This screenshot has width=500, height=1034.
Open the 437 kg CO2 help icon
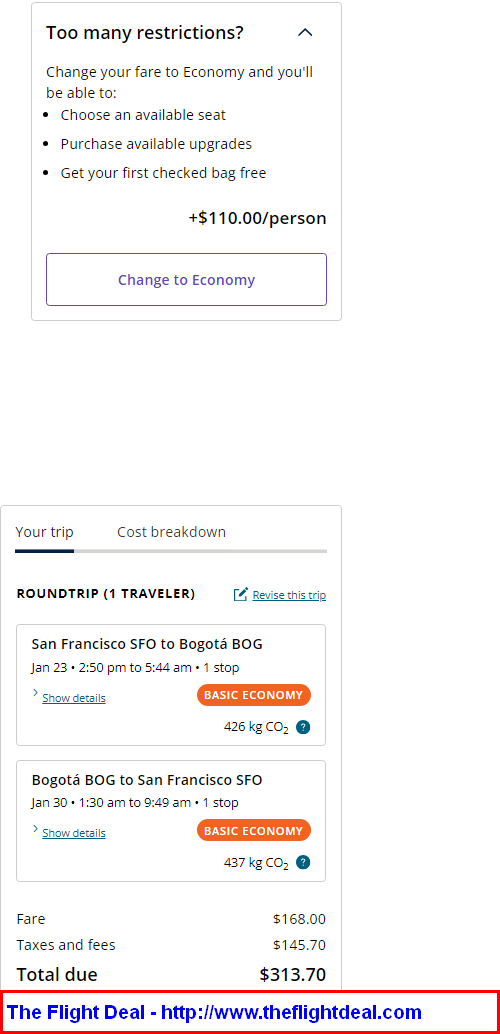tap(303, 863)
